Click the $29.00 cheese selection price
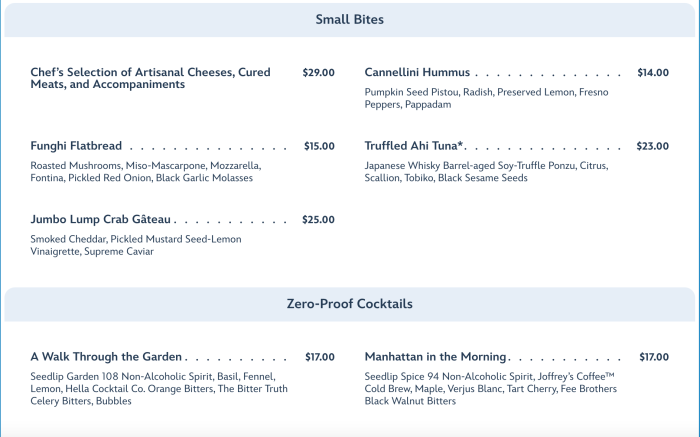This screenshot has height=437, width=700. 318,73
